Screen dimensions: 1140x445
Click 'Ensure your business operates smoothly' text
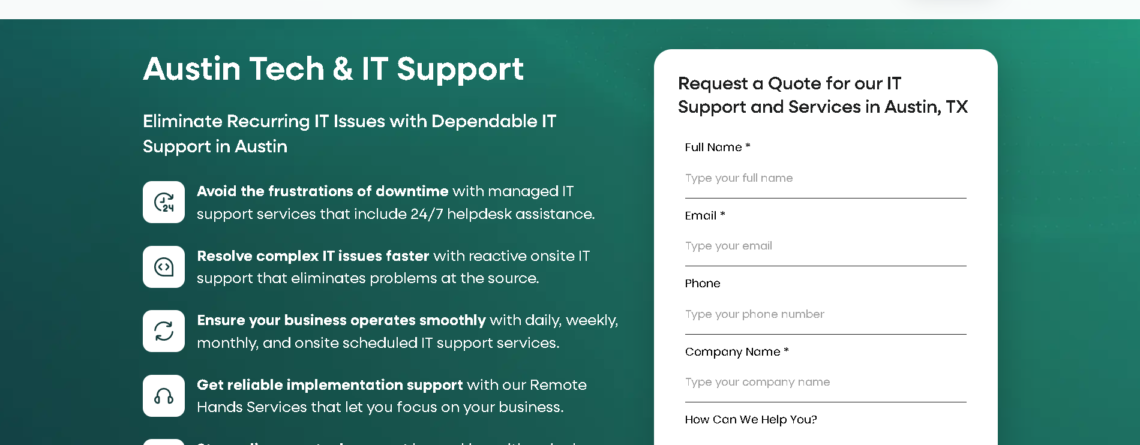point(342,320)
